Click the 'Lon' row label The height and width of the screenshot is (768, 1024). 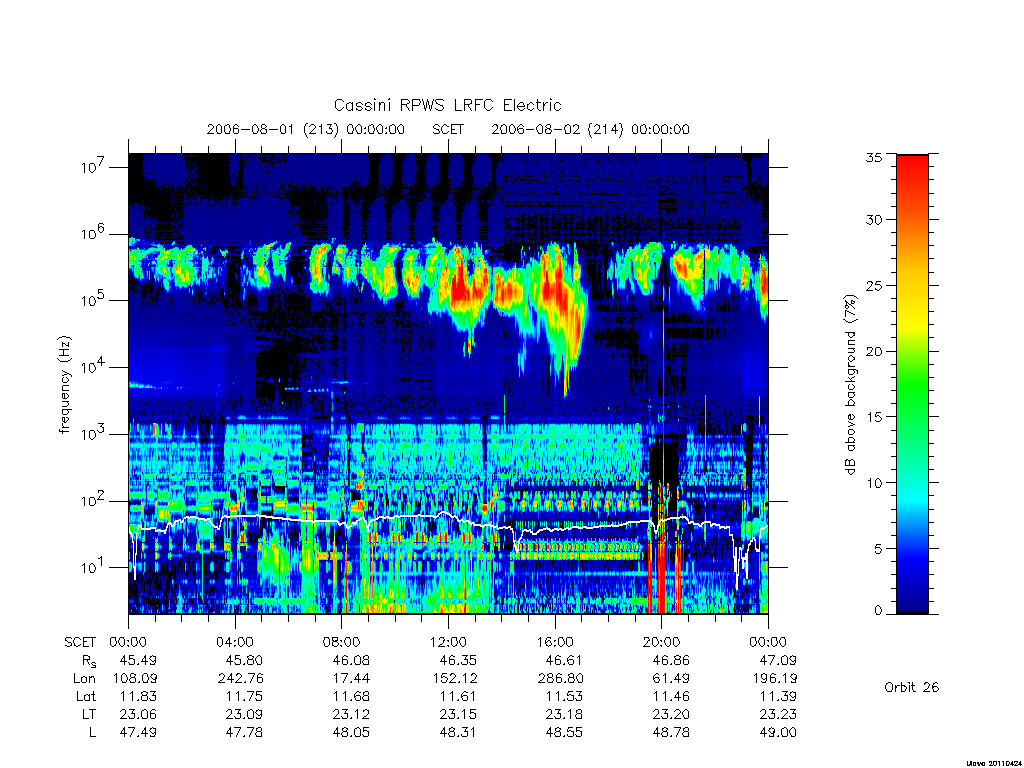point(84,679)
